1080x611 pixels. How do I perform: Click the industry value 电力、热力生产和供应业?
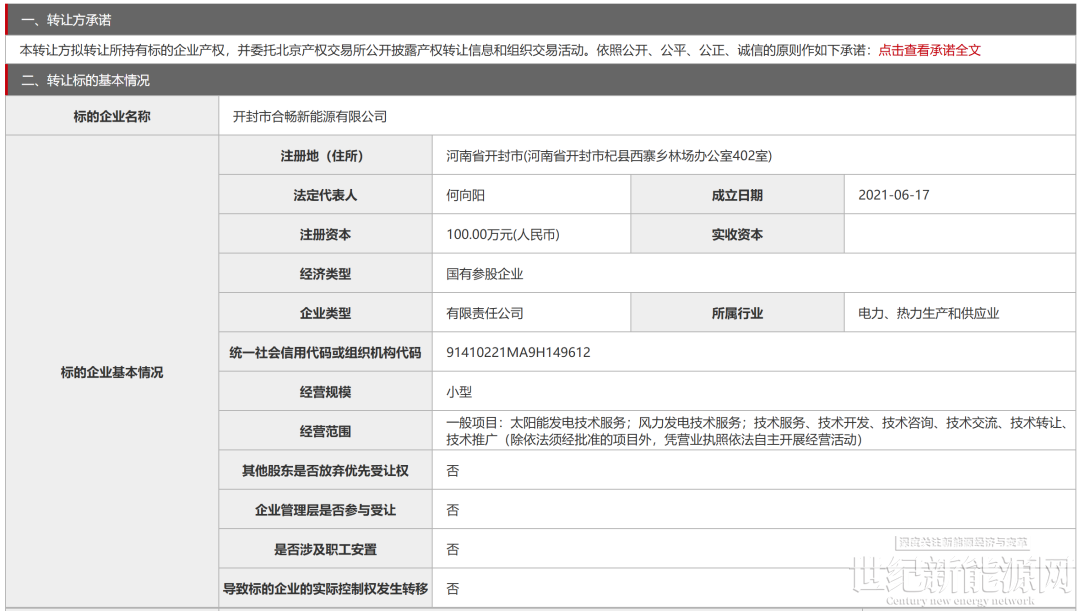click(928, 313)
